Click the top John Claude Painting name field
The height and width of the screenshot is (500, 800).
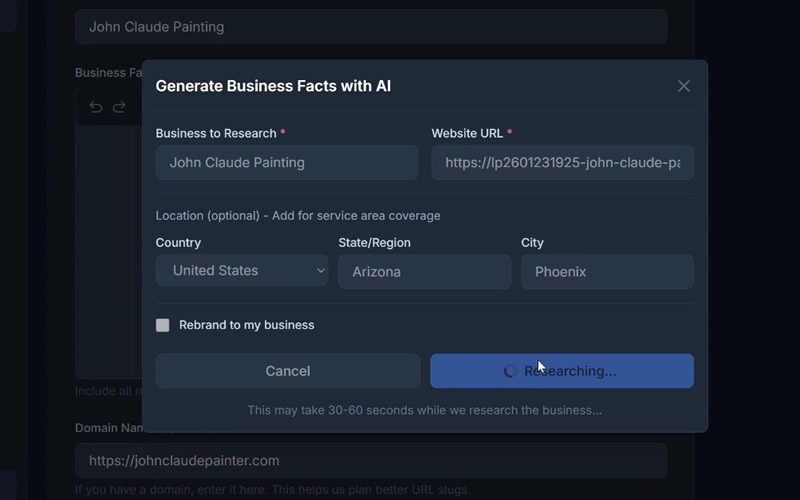coord(370,27)
